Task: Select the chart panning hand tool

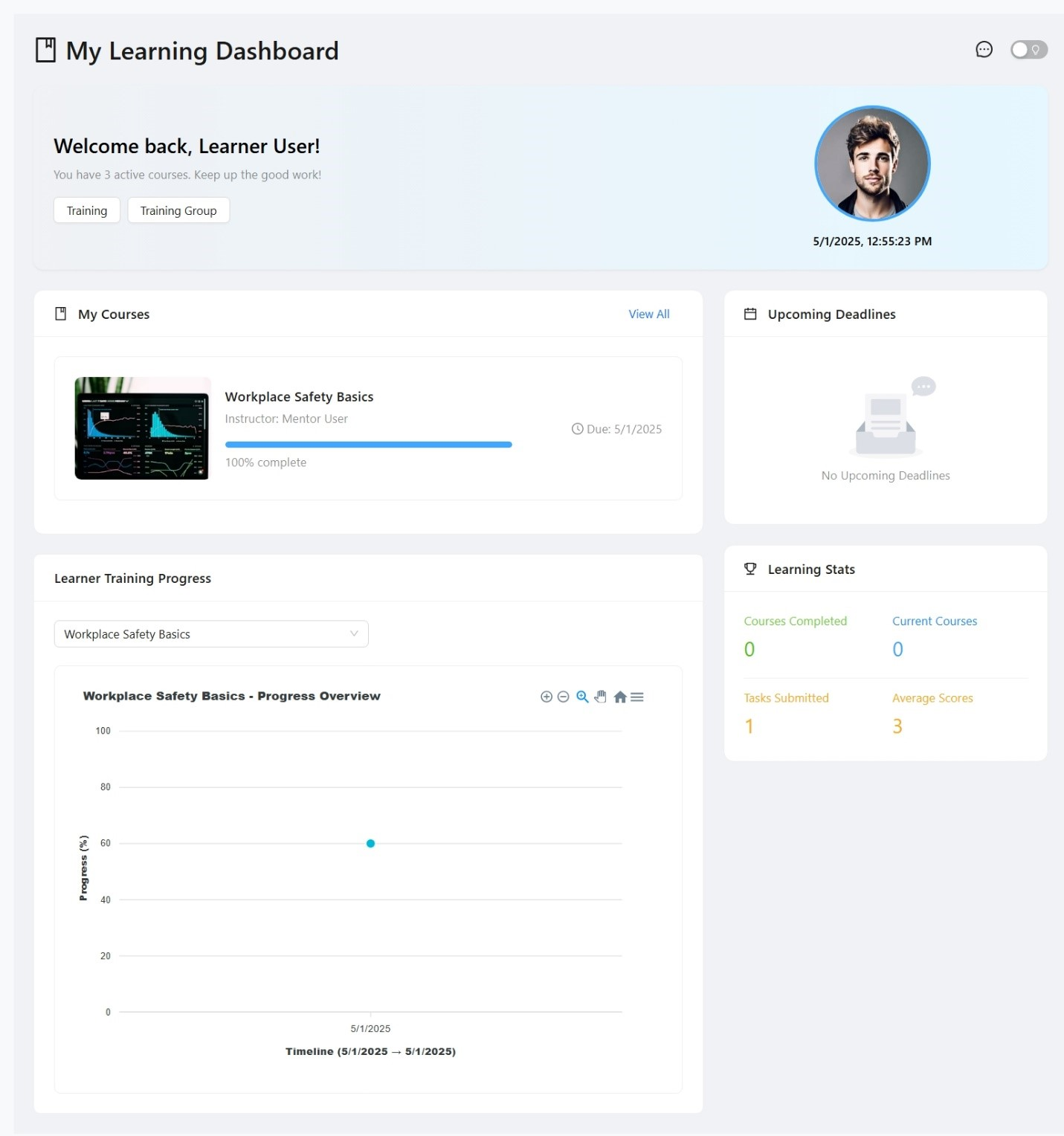Action: (x=601, y=697)
